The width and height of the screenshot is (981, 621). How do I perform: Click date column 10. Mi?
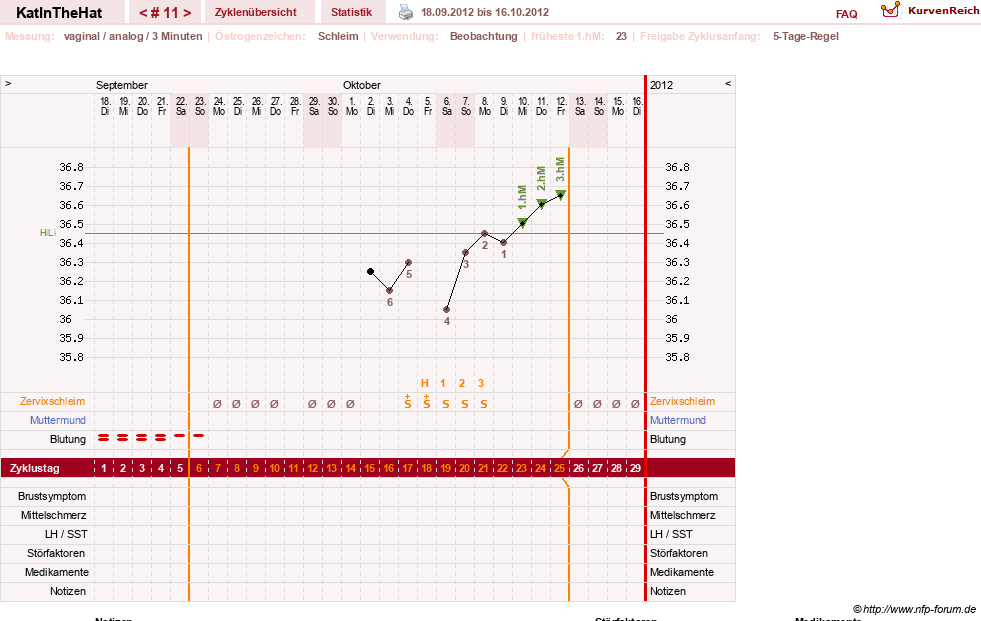click(x=522, y=106)
